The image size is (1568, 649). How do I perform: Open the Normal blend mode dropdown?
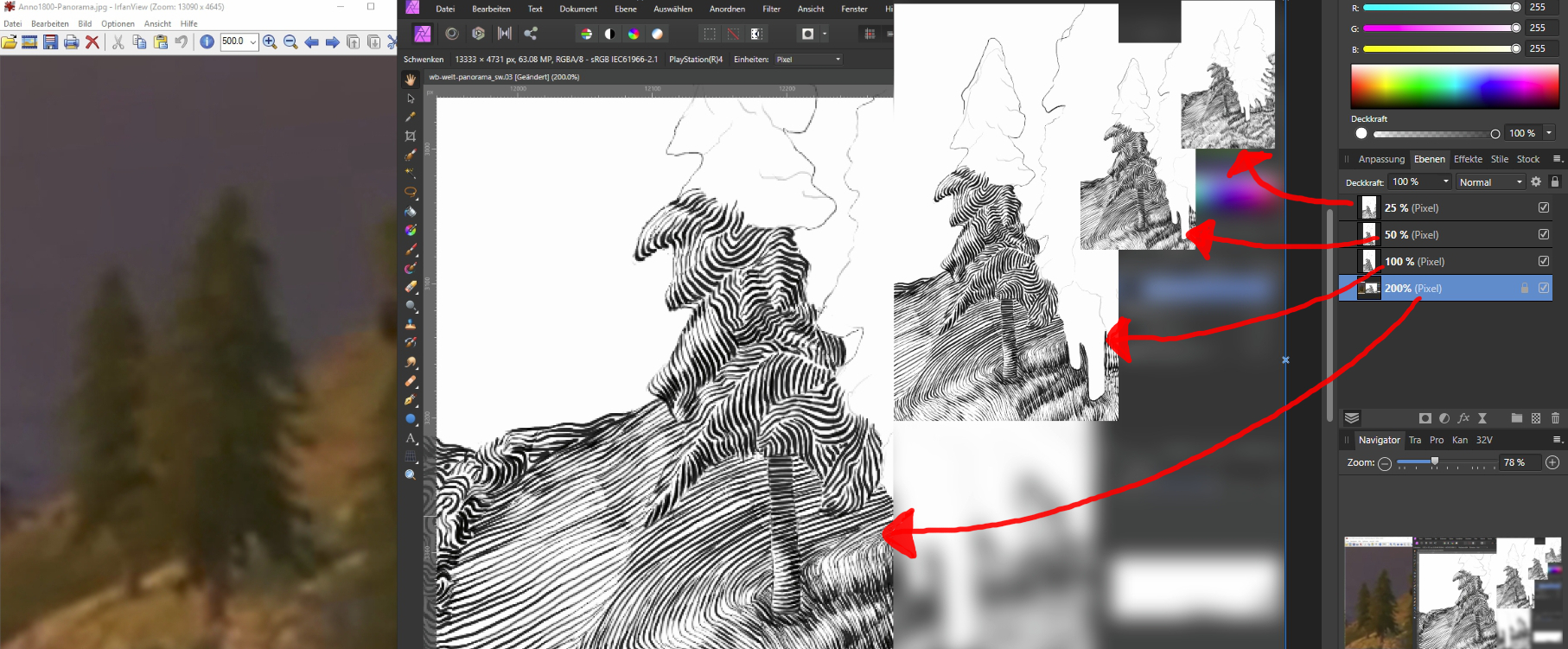click(1490, 181)
